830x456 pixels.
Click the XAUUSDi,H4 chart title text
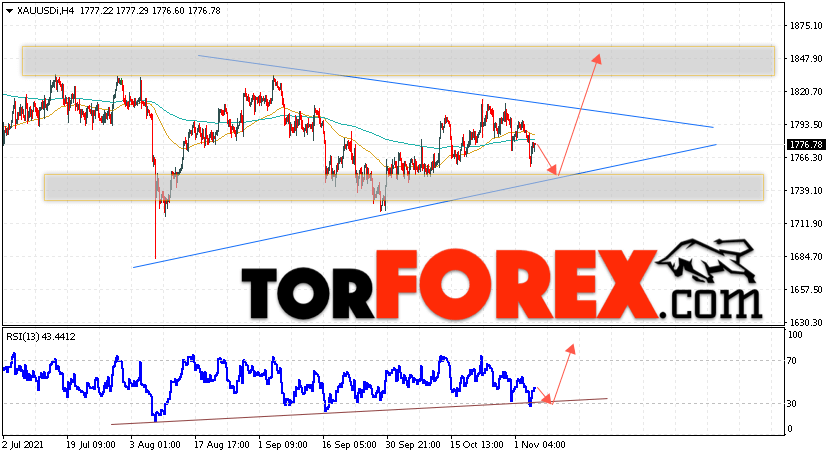45,11
